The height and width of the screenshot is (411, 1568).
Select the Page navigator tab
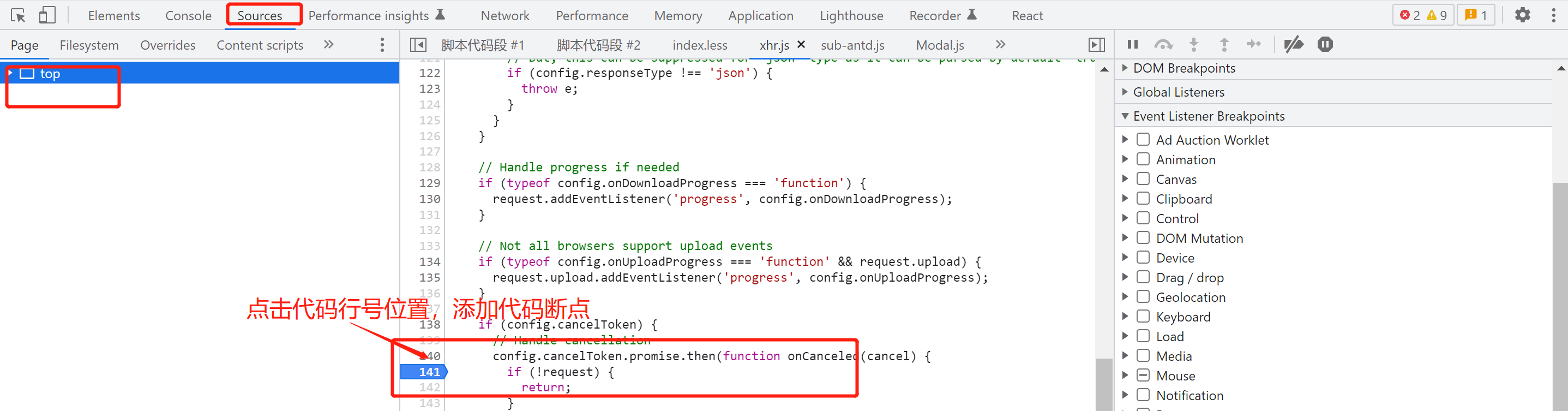pos(25,45)
